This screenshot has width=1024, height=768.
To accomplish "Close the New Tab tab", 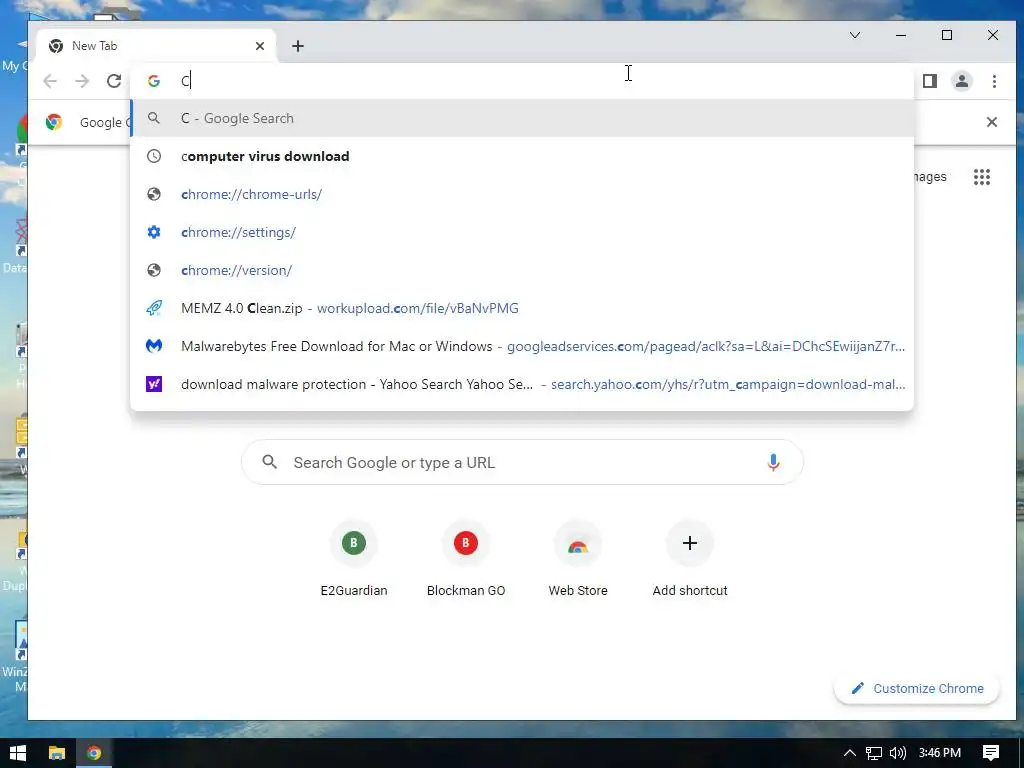I will pyautogui.click(x=260, y=46).
